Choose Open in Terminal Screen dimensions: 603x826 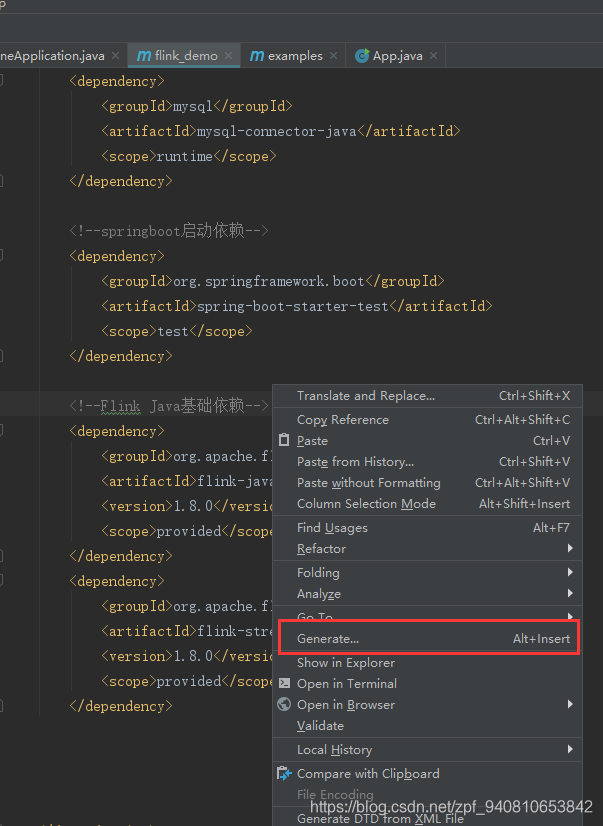click(427, 684)
